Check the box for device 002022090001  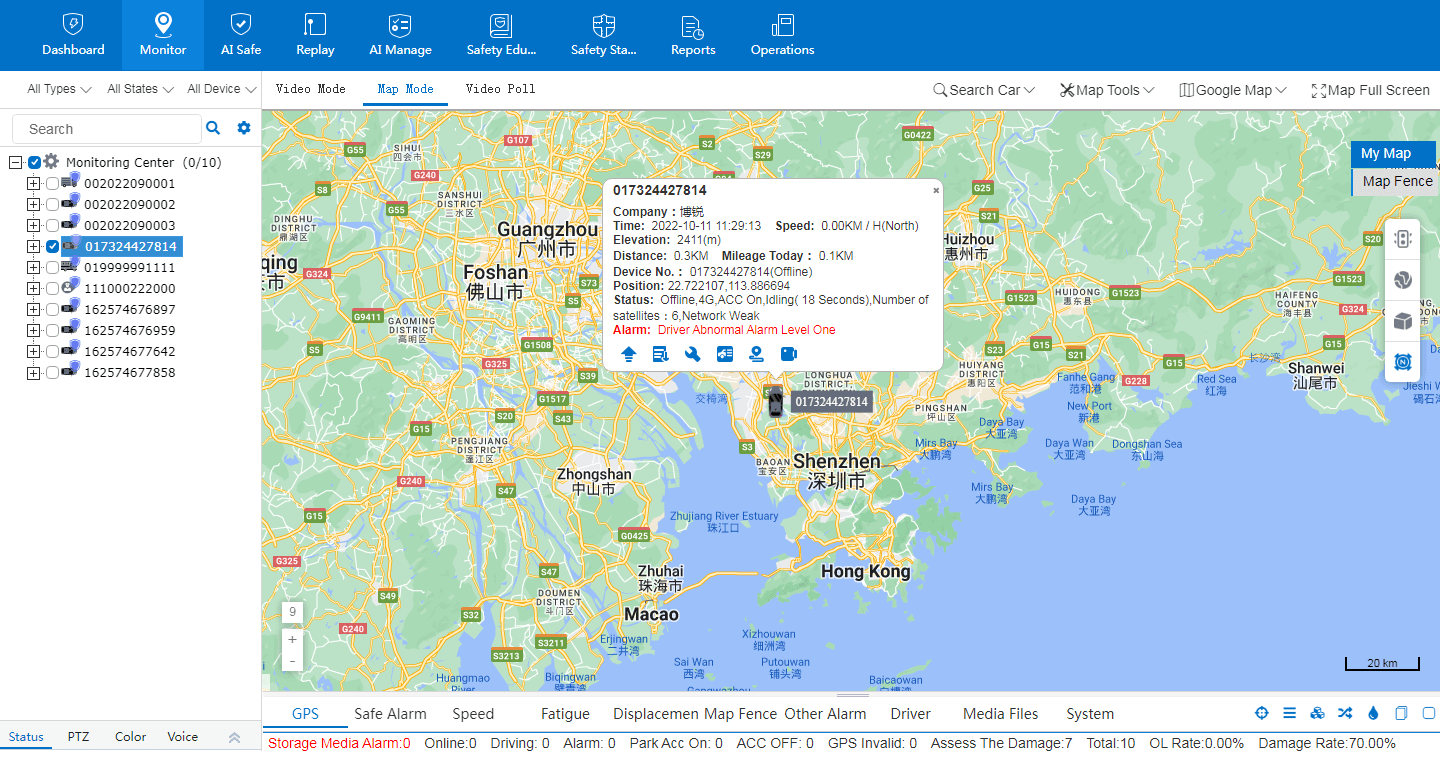pyautogui.click(x=52, y=184)
